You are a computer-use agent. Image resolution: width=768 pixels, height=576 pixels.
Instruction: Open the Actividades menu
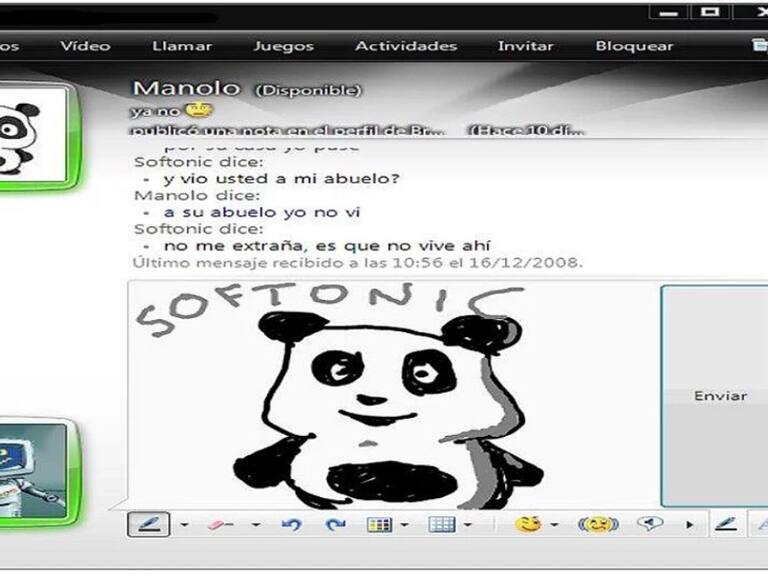(406, 46)
